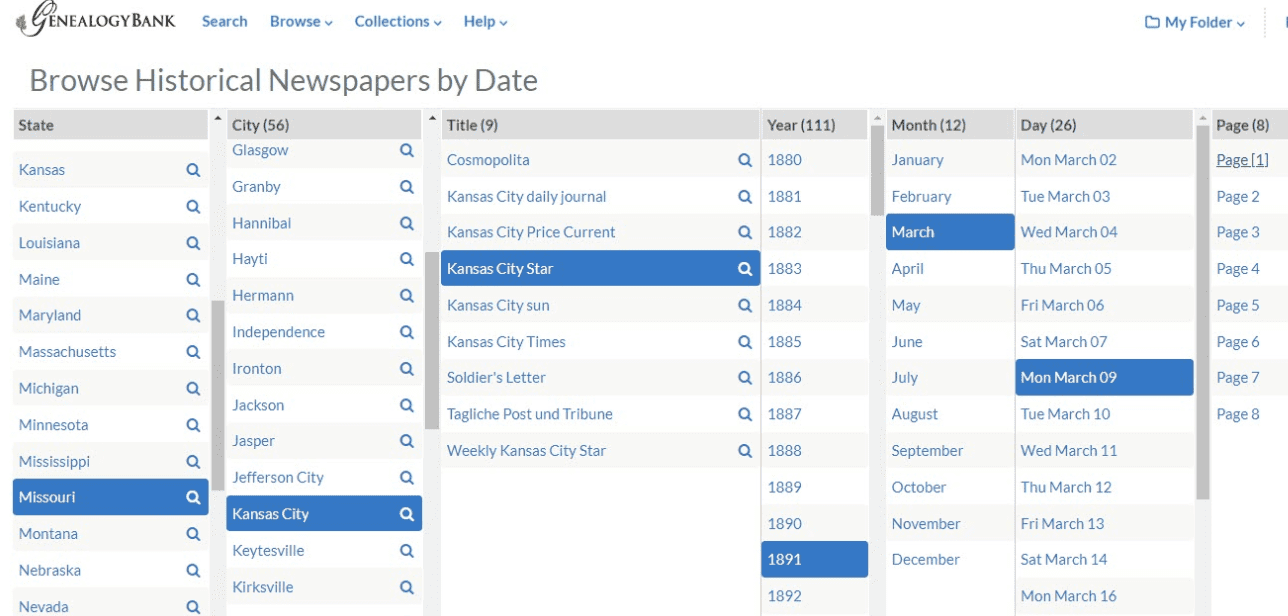Click the search icon next to Kansas

click(193, 170)
